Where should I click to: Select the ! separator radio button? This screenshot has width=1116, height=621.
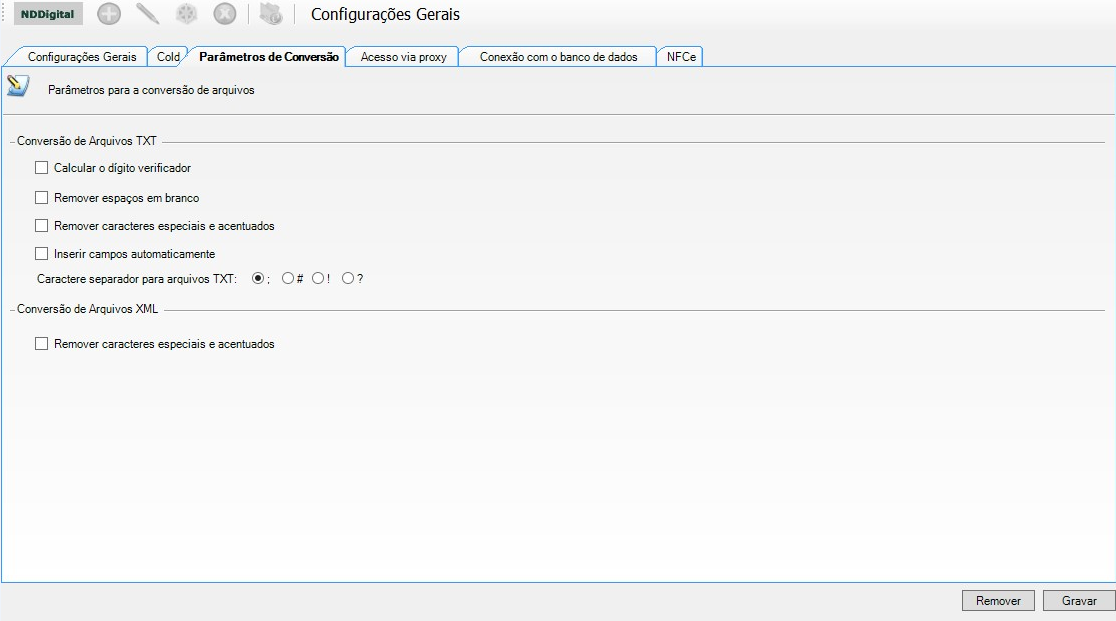click(317, 278)
